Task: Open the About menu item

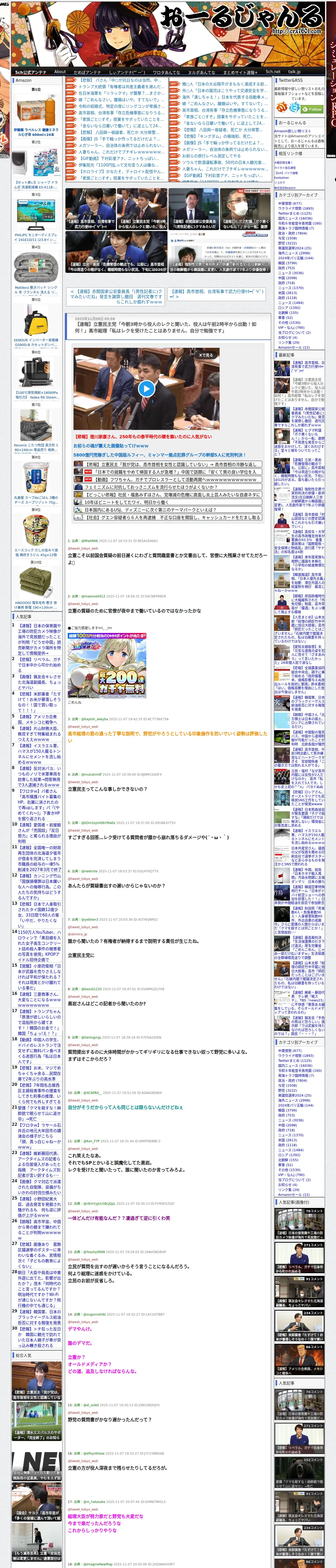Action: [60, 72]
